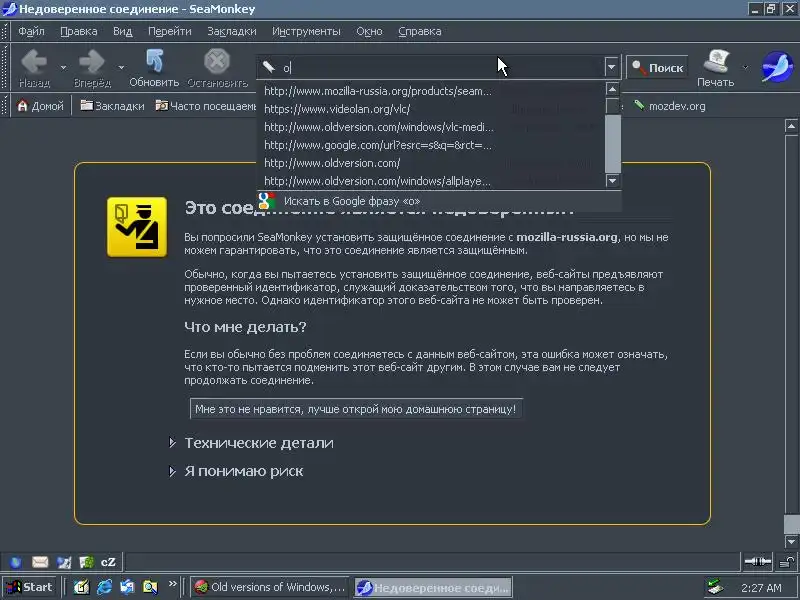Open the URL bar history dropdown arrow
Viewport: 800px width, 600px height.
pyautogui.click(x=611, y=67)
